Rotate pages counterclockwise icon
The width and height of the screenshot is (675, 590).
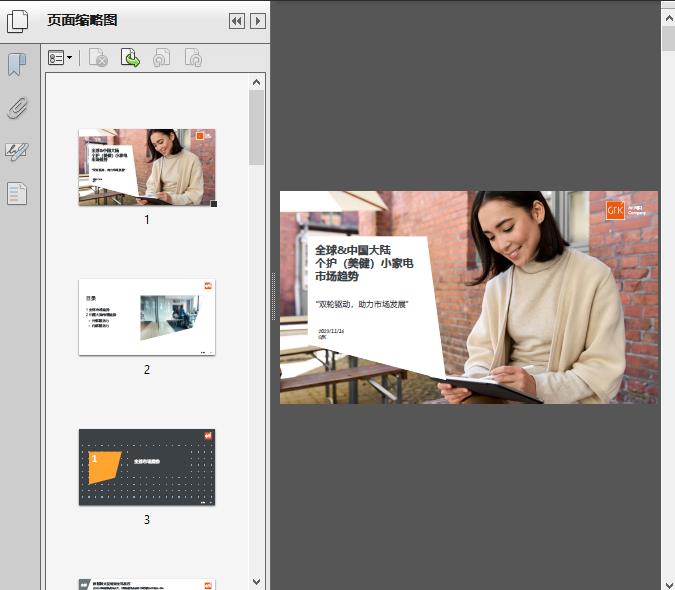[161, 58]
